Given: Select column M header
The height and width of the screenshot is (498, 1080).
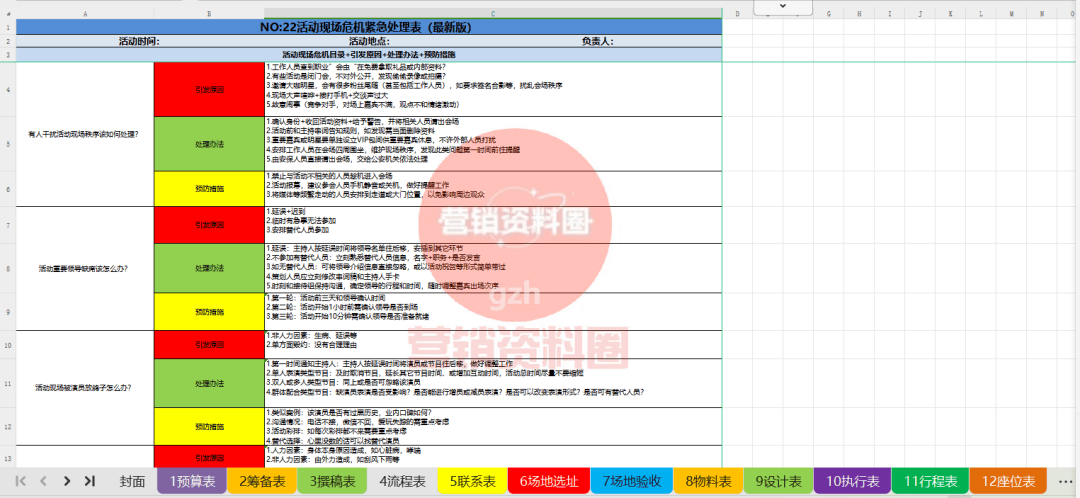Looking at the screenshot, I should (x=1012, y=14).
